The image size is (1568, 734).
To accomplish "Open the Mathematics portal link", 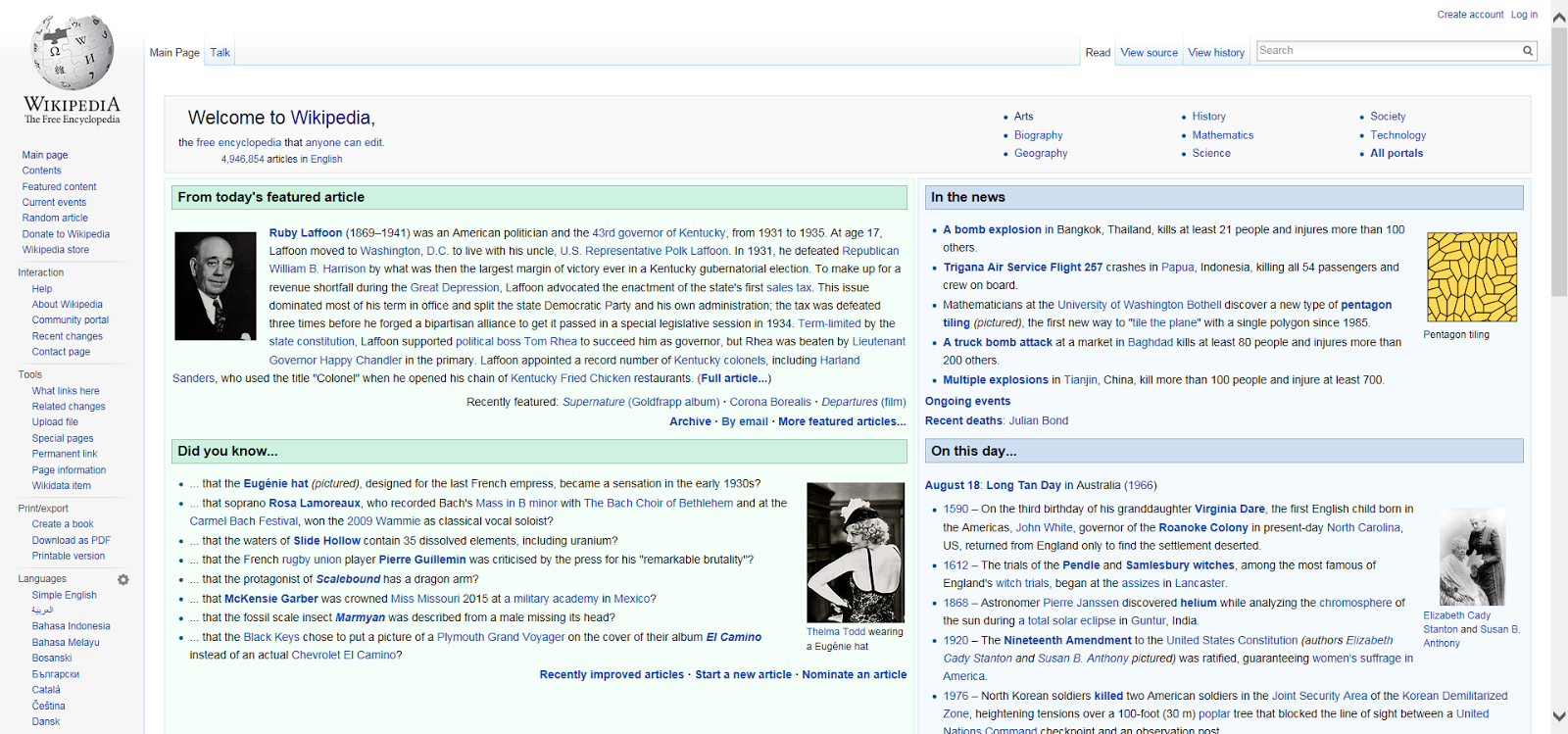I will 1223,135.
